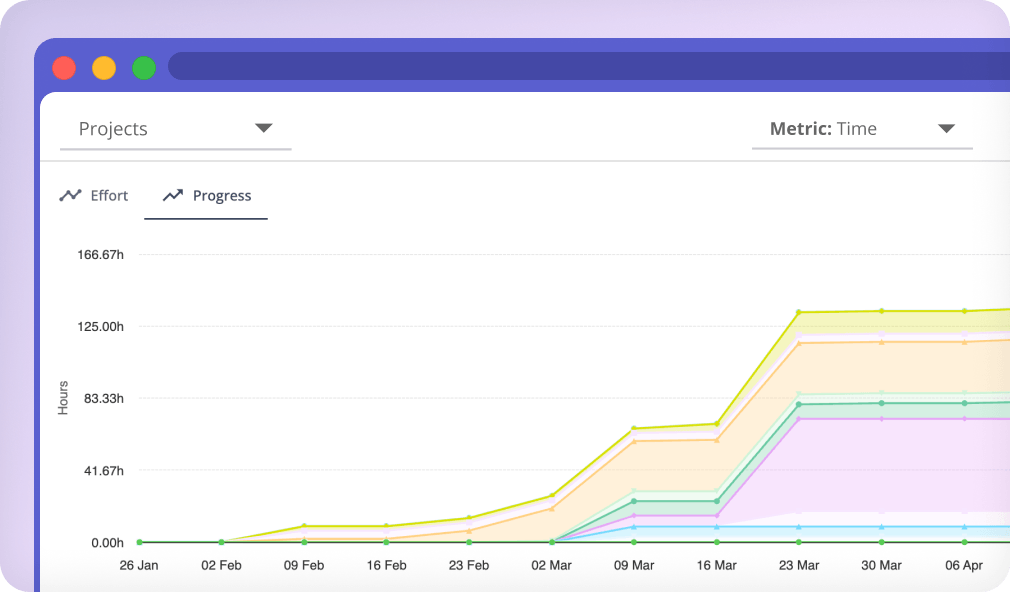Click the green baseline point at 26 Jan
This screenshot has width=1010, height=592.
(139, 542)
